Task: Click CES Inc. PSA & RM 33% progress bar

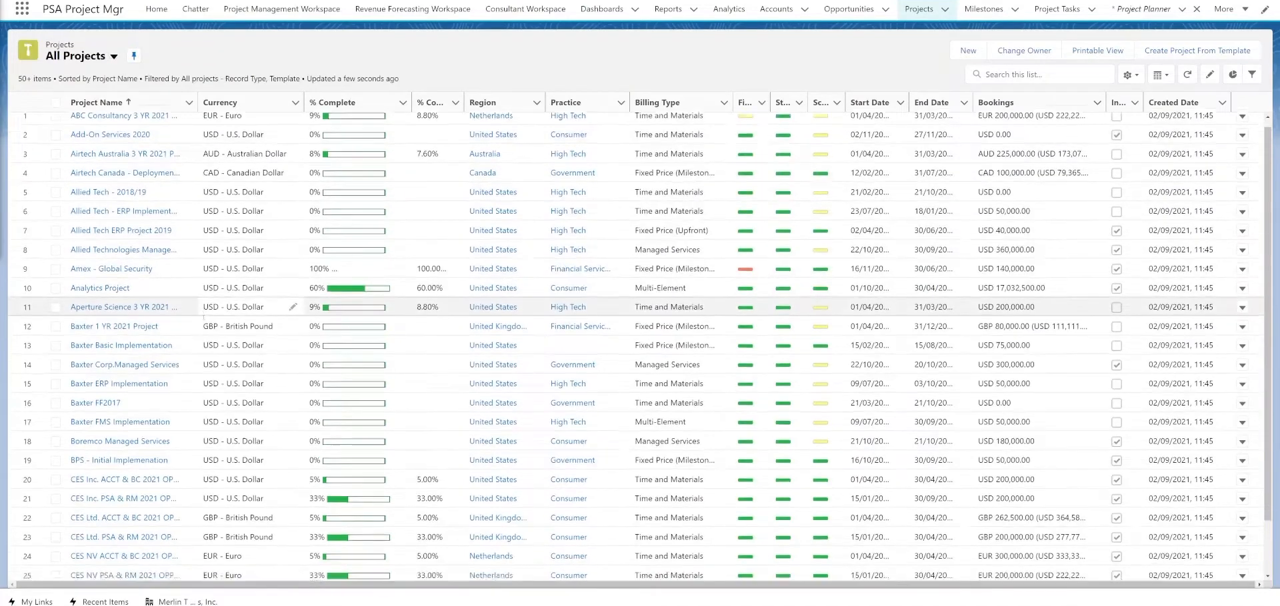Action: tap(358, 499)
